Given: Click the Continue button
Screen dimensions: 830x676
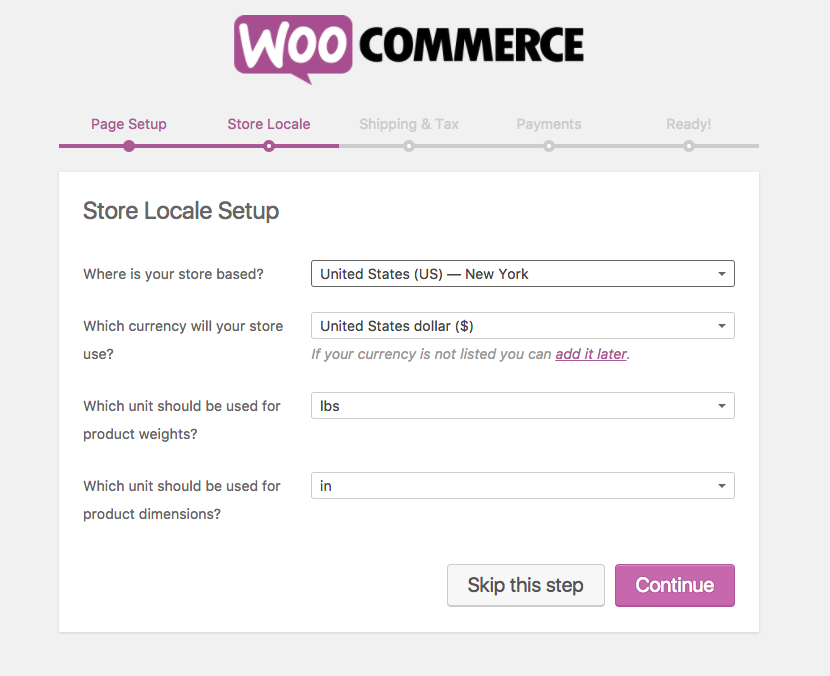Looking at the screenshot, I should pyautogui.click(x=675, y=585).
